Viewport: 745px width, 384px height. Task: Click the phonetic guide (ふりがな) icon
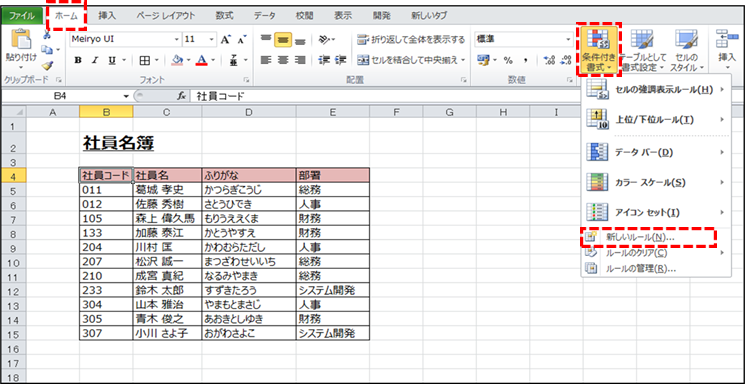[x=234, y=60]
